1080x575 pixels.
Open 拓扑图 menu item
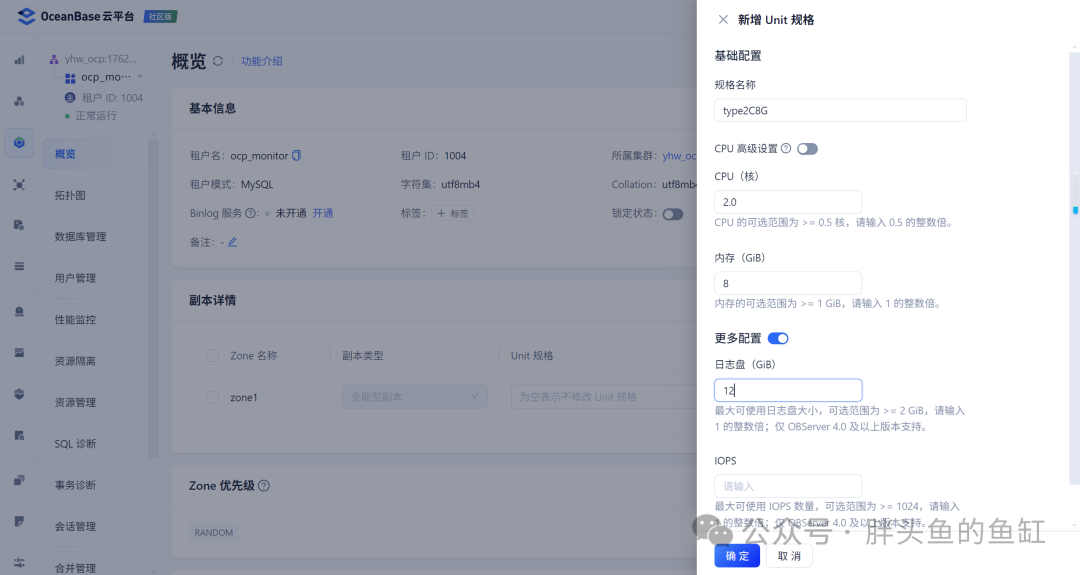click(70, 196)
